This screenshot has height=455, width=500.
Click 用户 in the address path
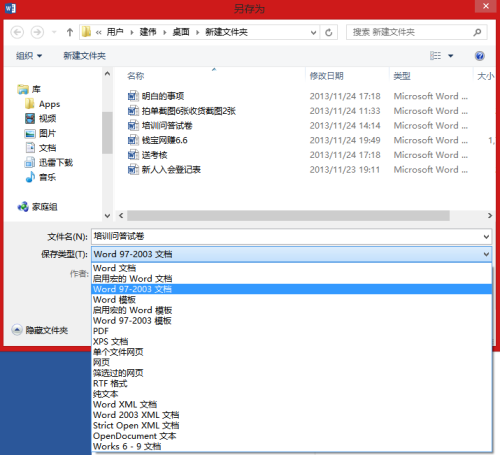point(115,32)
